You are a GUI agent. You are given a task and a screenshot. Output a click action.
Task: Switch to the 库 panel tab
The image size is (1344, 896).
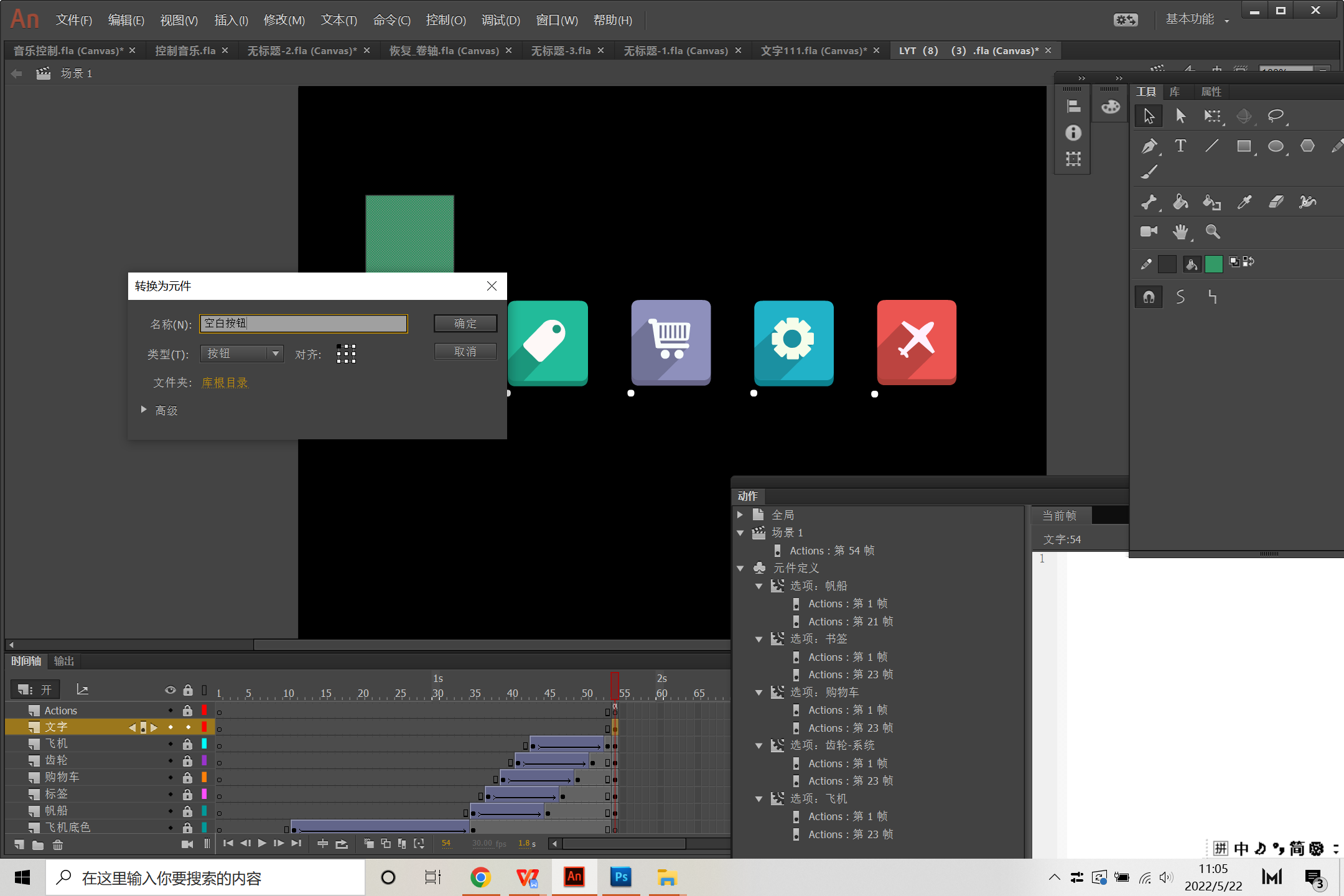pos(1174,91)
